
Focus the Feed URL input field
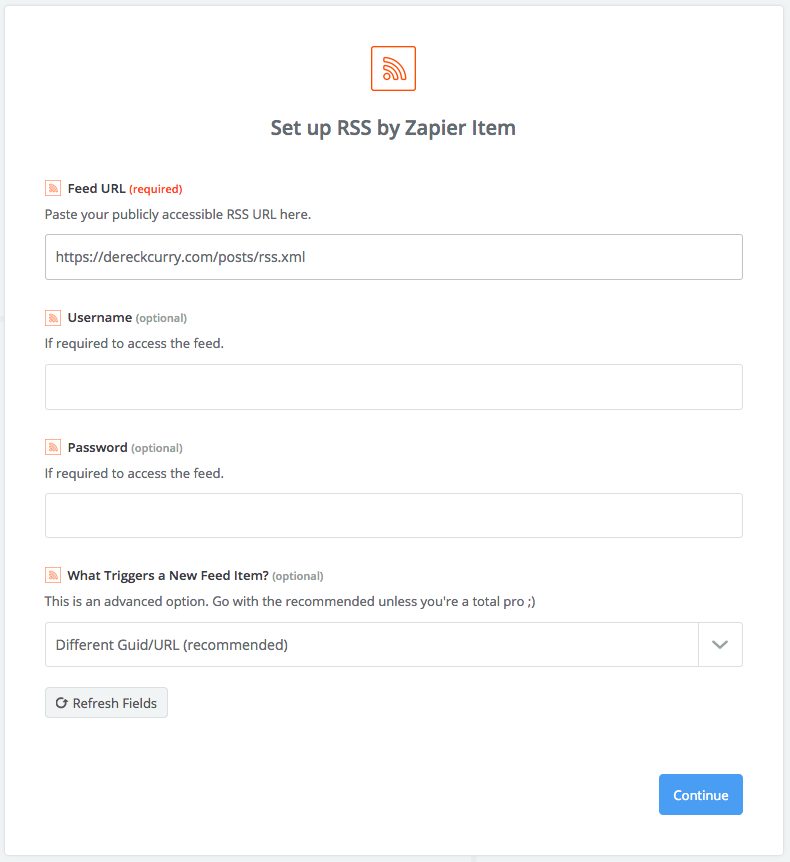coord(394,257)
